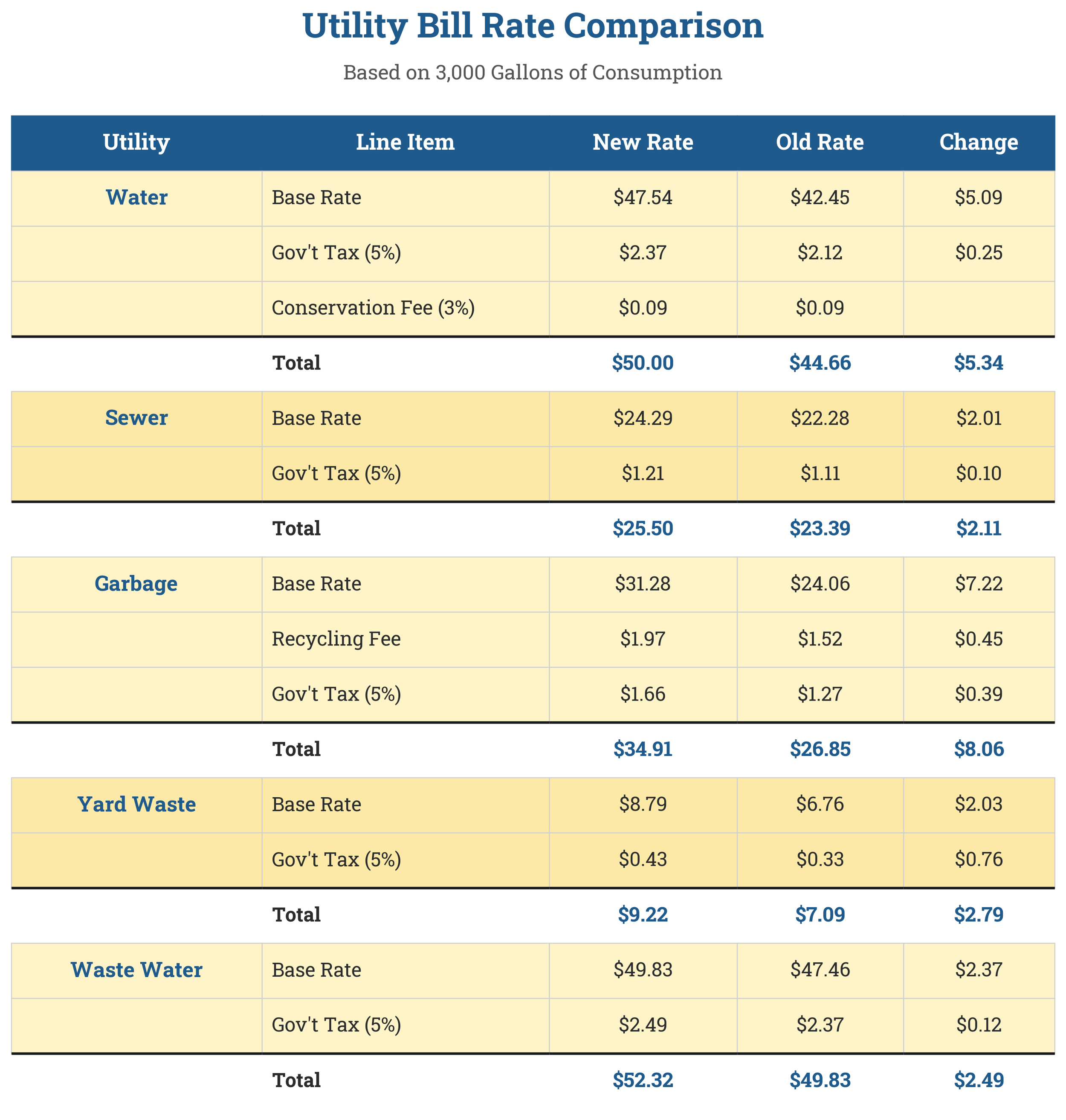
Task: Click the Sewer utility label
Action: coord(136,418)
